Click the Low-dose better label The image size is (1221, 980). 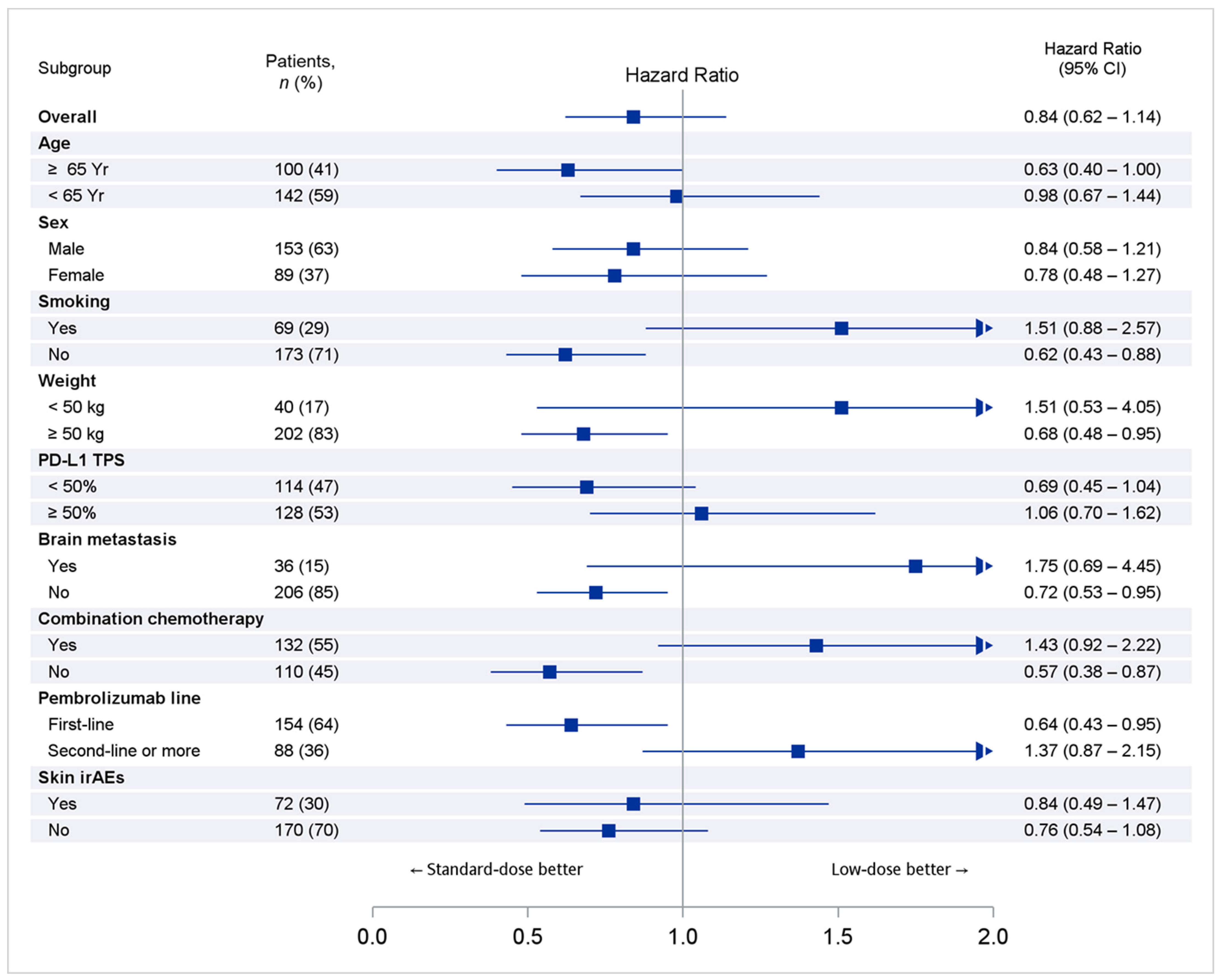(x=899, y=870)
